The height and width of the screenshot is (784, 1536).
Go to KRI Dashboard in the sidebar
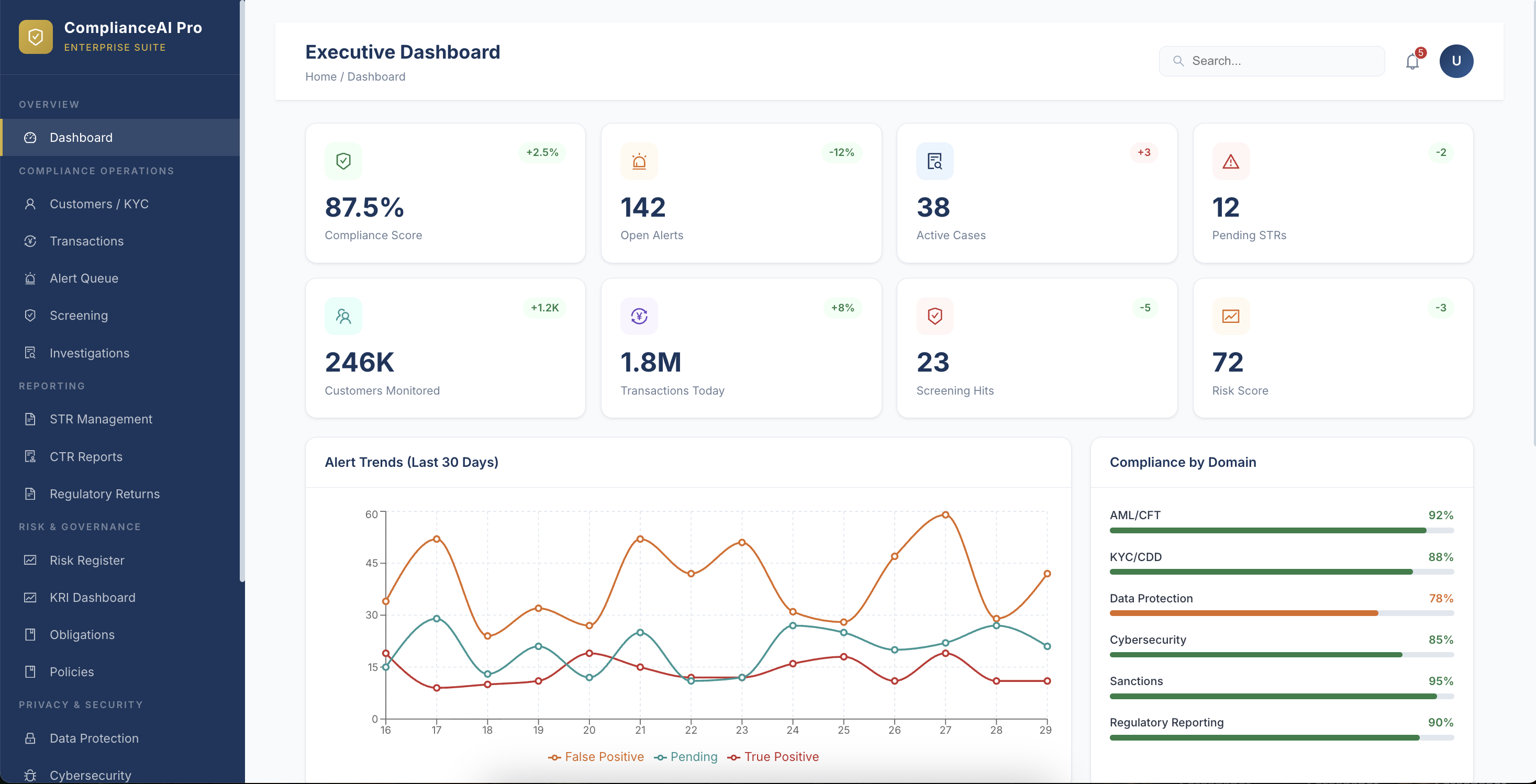tap(92, 597)
